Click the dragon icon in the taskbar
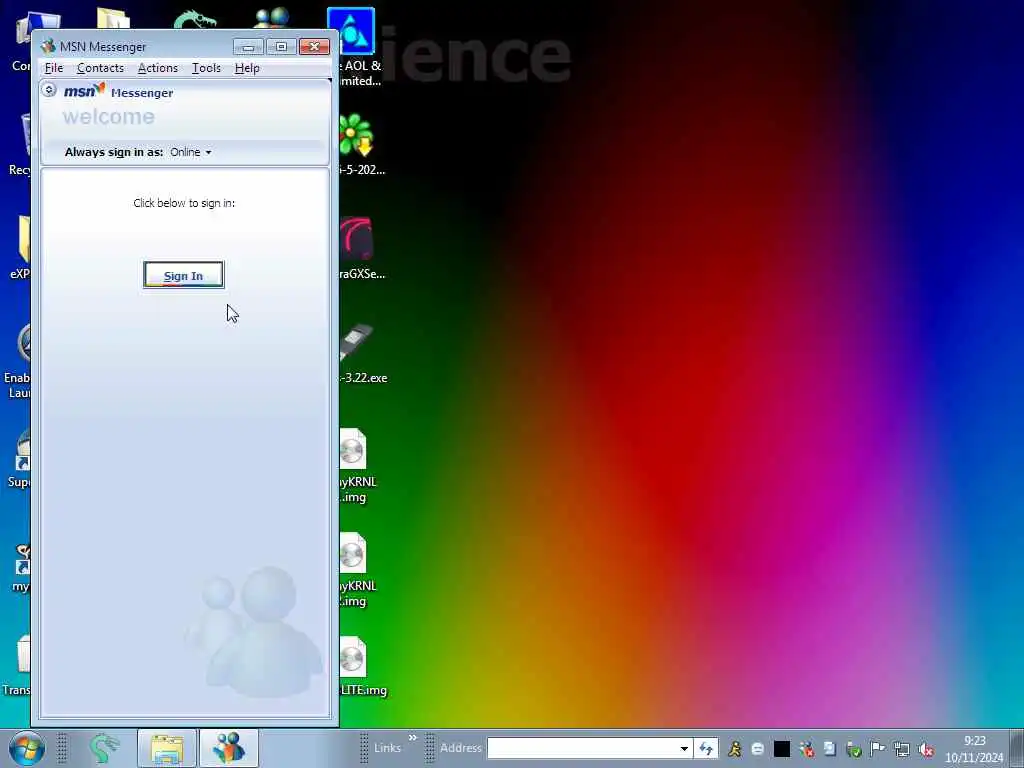Image resolution: width=1024 pixels, height=768 pixels. [x=104, y=748]
